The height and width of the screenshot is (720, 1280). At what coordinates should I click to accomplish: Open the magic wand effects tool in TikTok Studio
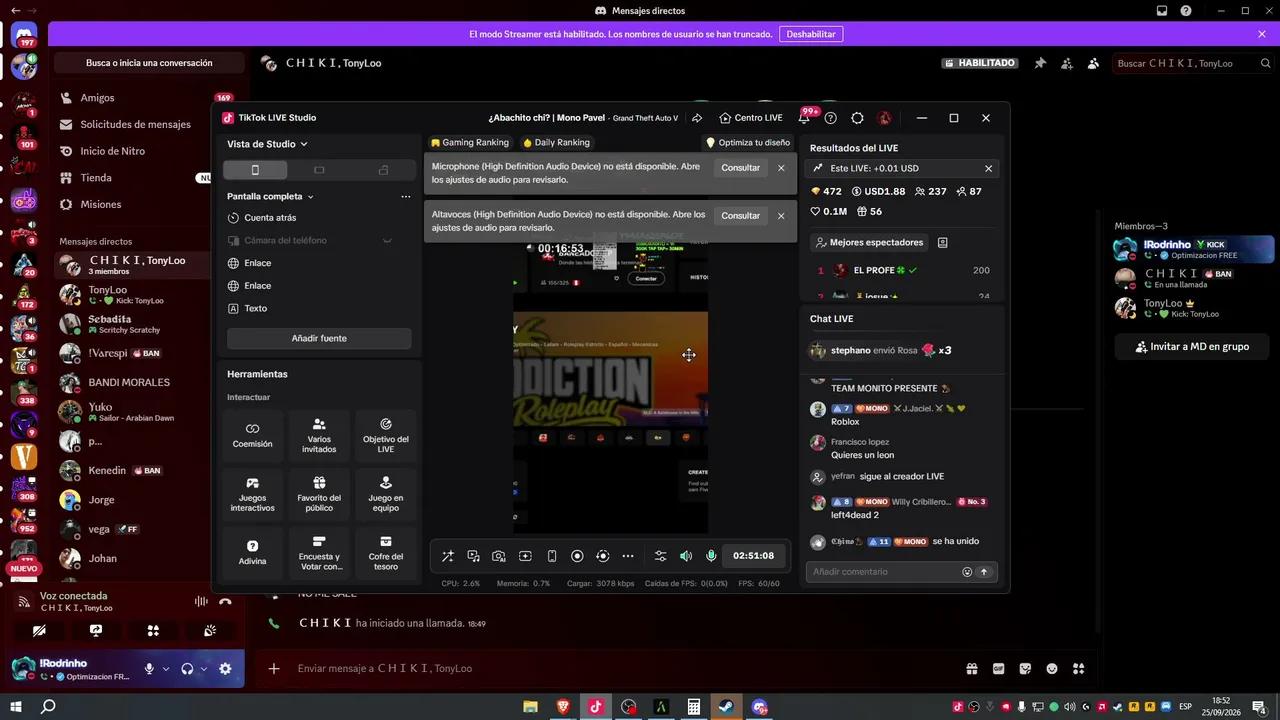pos(447,556)
